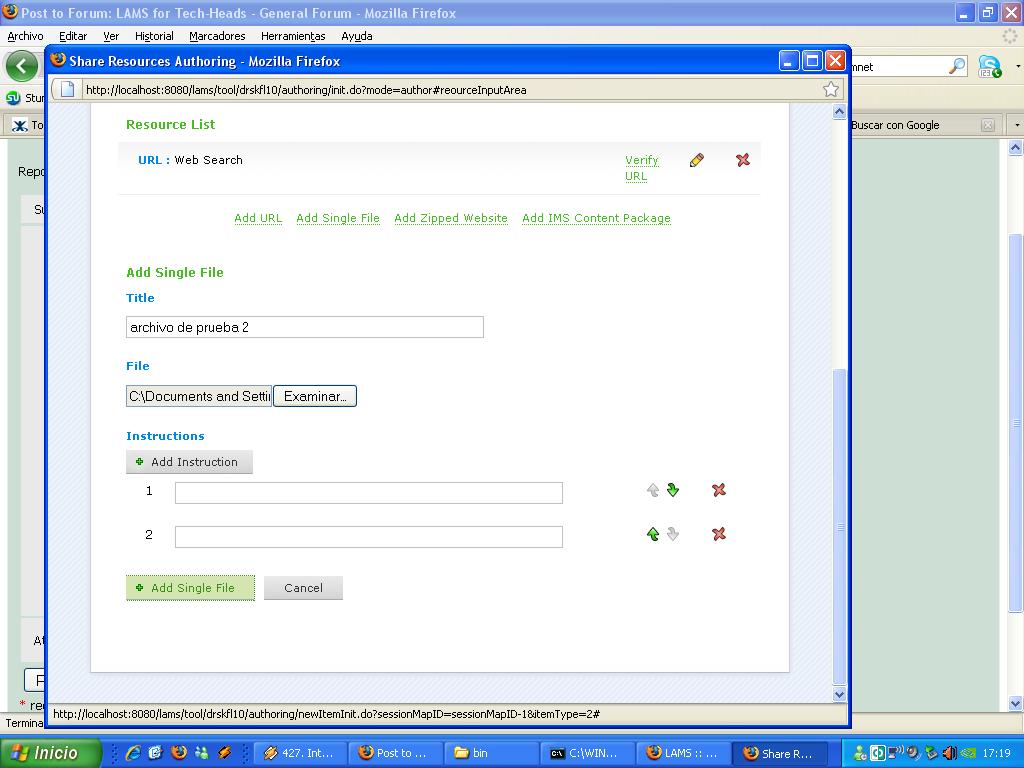Remove instruction 2 using red X

[x=719, y=534]
